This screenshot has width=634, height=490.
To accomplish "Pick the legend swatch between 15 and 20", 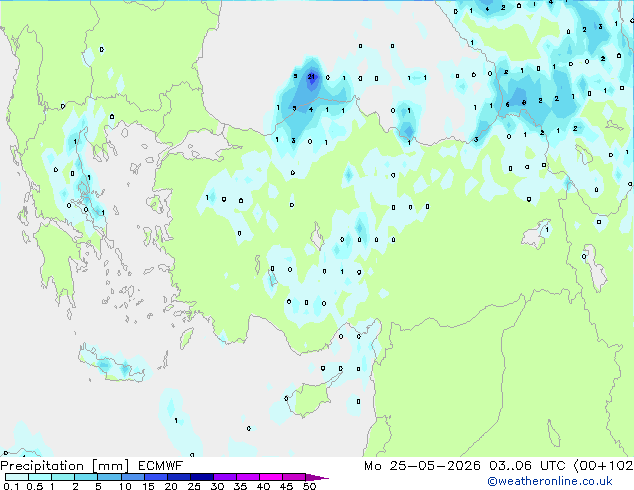I will click(x=155, y=477).
